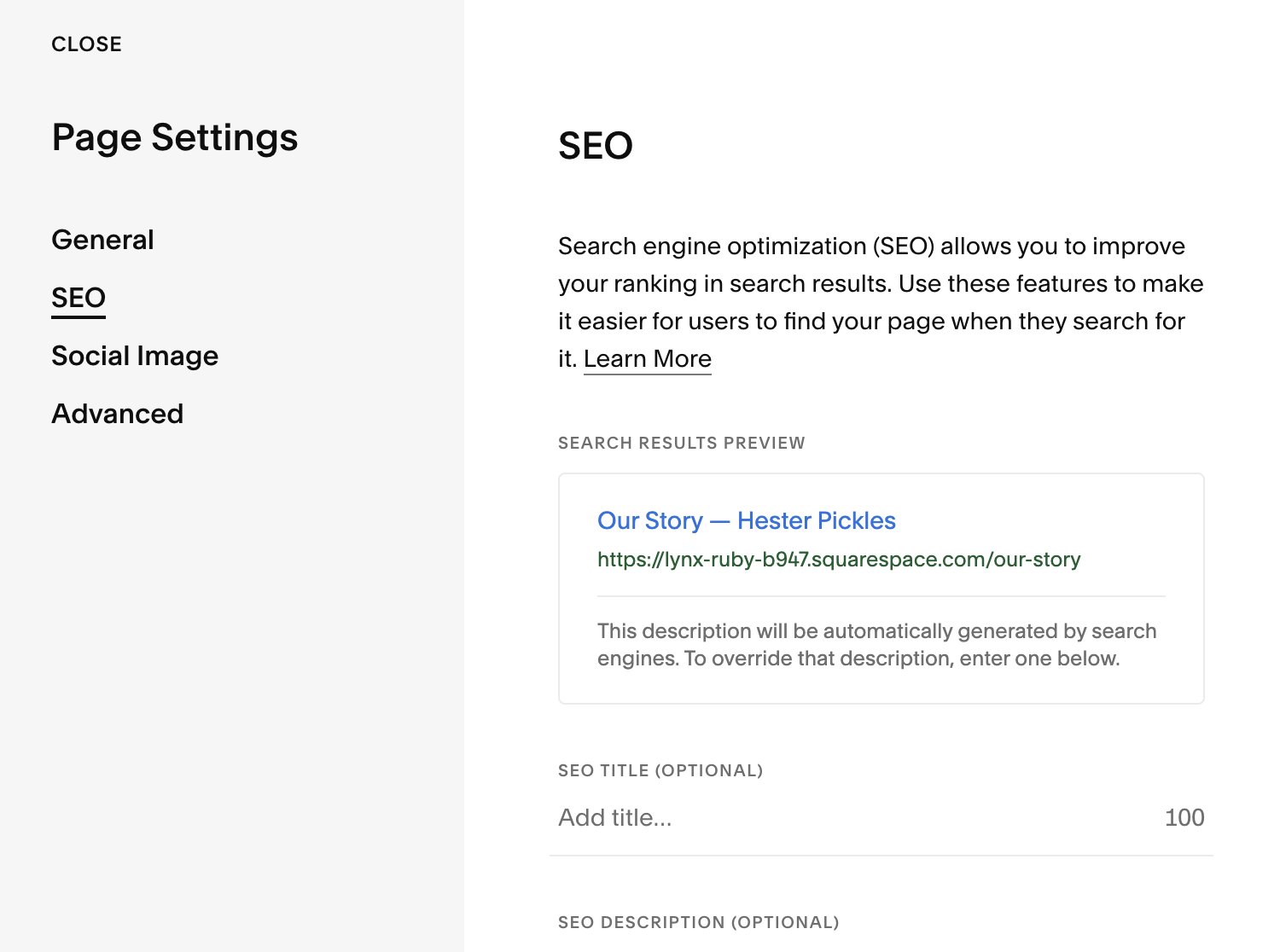Screen dimensions: 1280x952
Task: Open the General settings tab
Action: pyautogui.click(x=102, y=240)
